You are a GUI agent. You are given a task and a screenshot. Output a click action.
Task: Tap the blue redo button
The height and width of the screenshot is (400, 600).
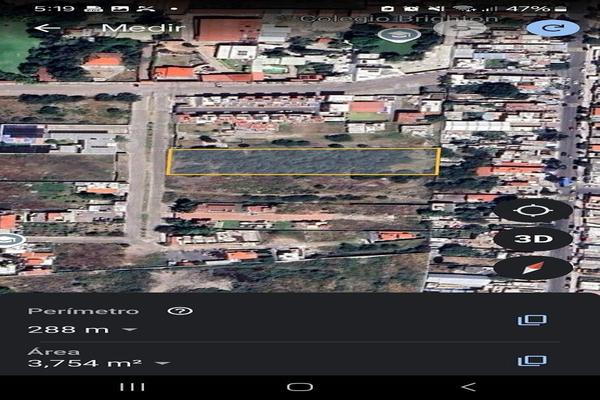pyautogui.click(x=553, y=28)
